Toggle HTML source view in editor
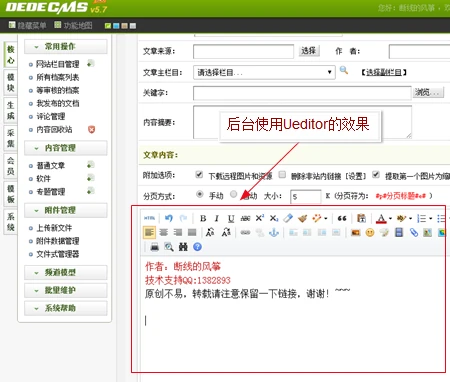The width and height of the screenshot is (450, 382). 149,218
